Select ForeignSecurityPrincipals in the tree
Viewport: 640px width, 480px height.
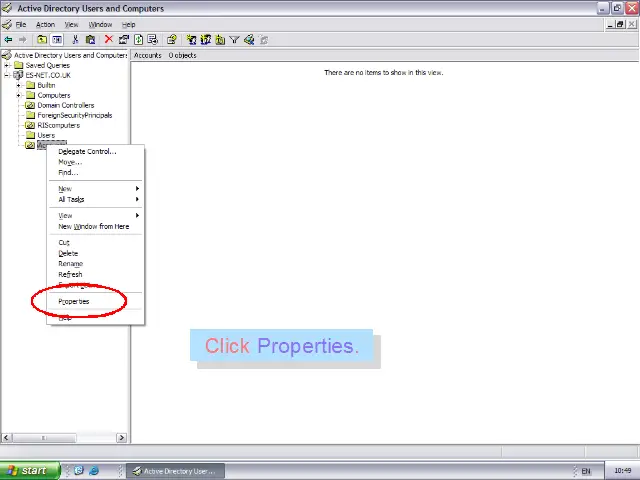pyautogui.click(x=75, y=115)
